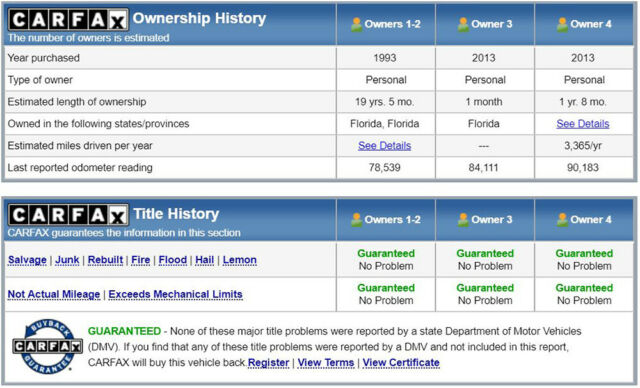Open the Rebuilt title link
Image resolution: width=640 pixels, height=388 pixels.
tap(105, 260)
